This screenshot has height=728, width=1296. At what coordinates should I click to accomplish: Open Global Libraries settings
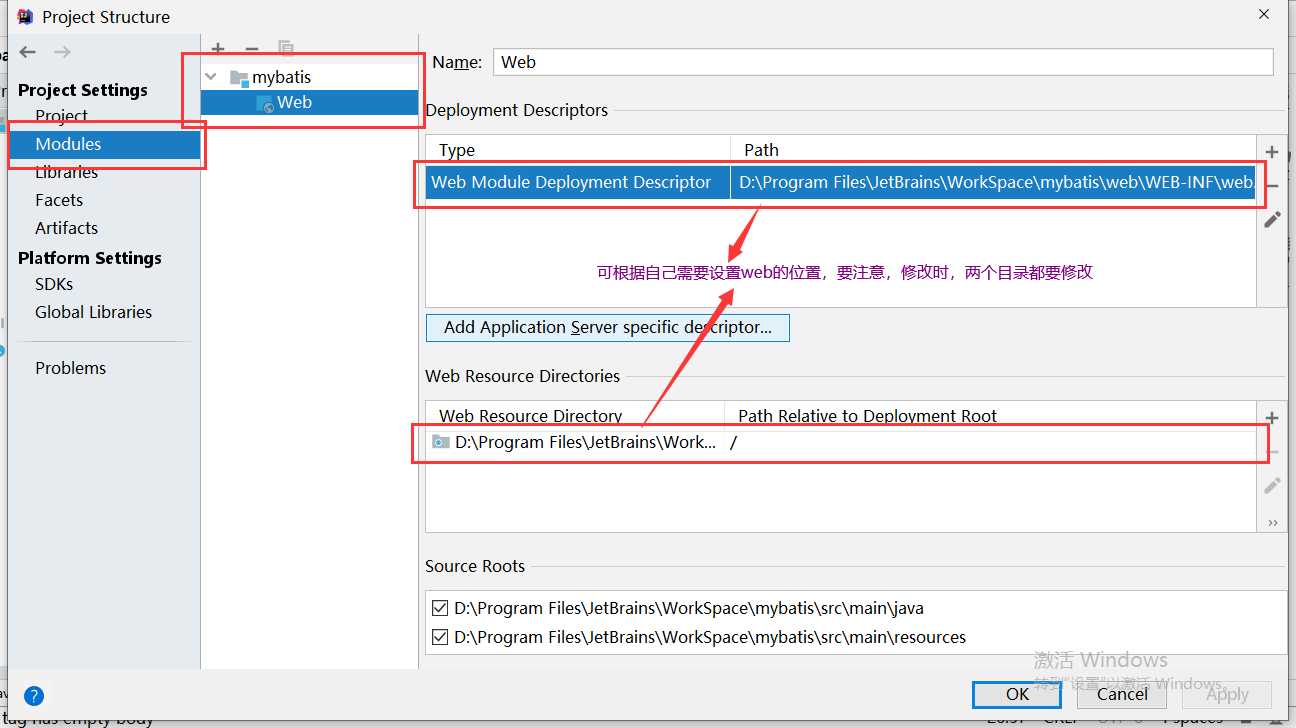pos(93,312)
